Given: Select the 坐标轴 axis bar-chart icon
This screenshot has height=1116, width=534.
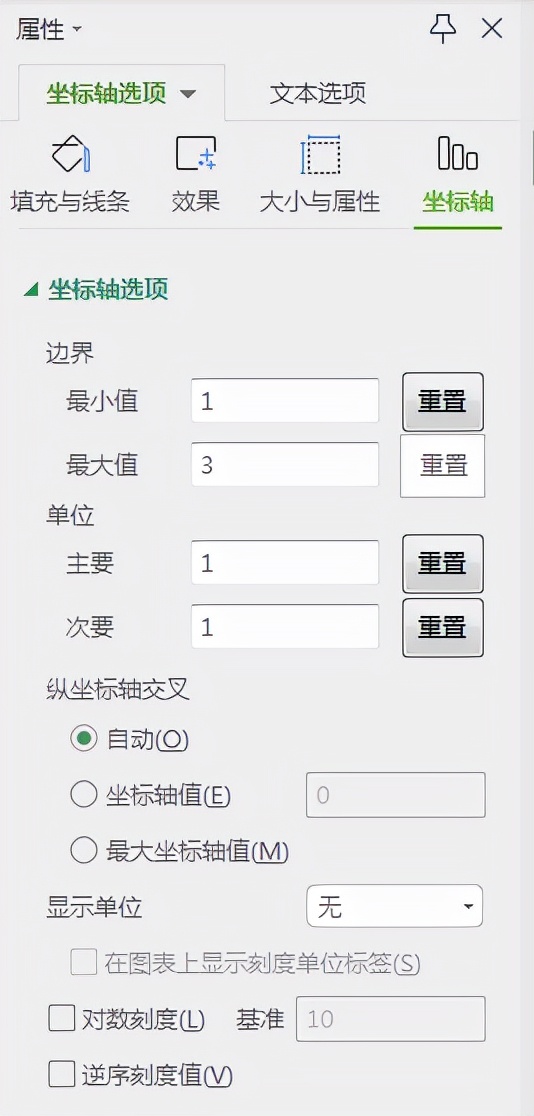Looking at the screenshot, I should coord(458,153).
